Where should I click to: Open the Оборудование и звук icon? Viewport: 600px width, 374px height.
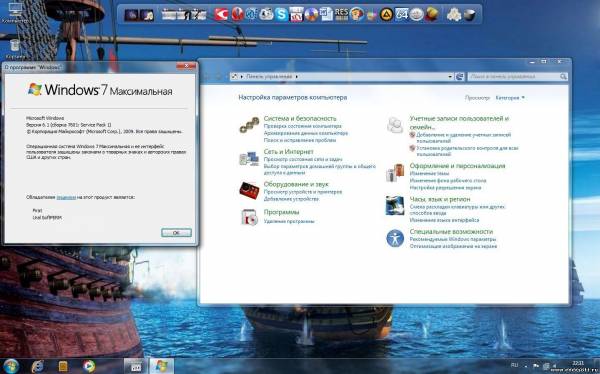coord(249,190)
